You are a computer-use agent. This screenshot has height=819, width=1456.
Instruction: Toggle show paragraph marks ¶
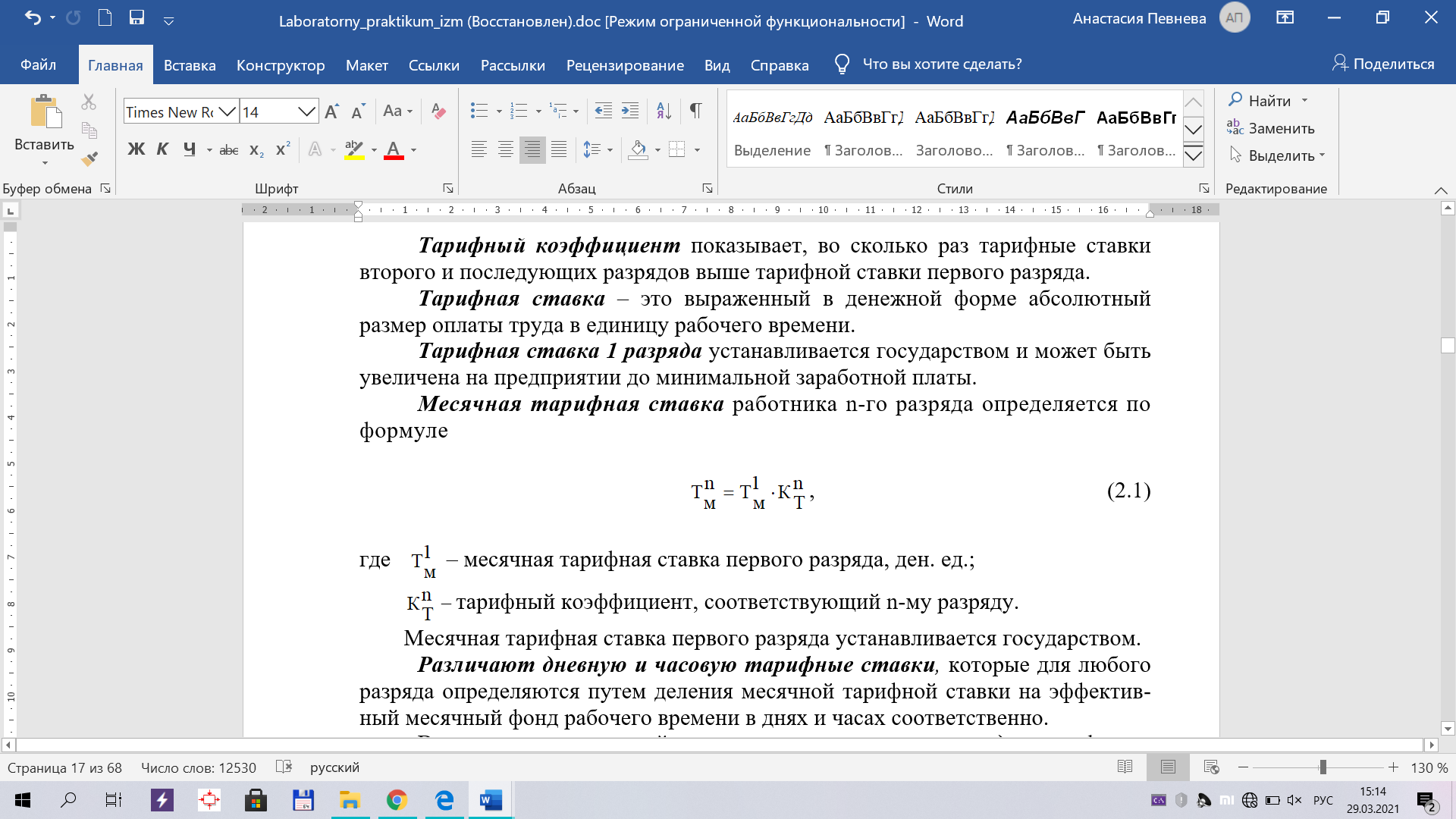[695, 111]
